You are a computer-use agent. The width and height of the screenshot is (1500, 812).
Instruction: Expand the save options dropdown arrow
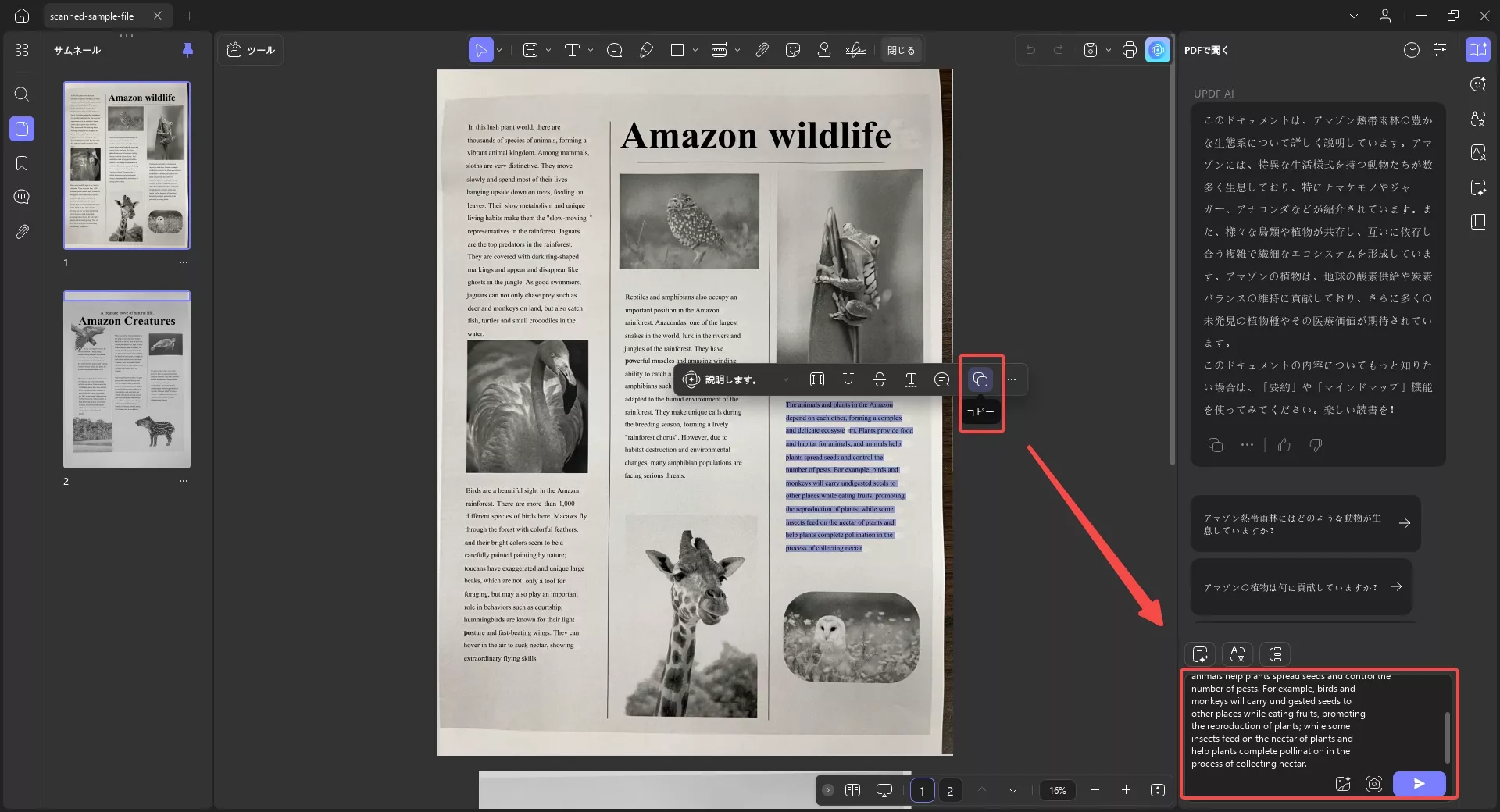[x=1109, y=50]
